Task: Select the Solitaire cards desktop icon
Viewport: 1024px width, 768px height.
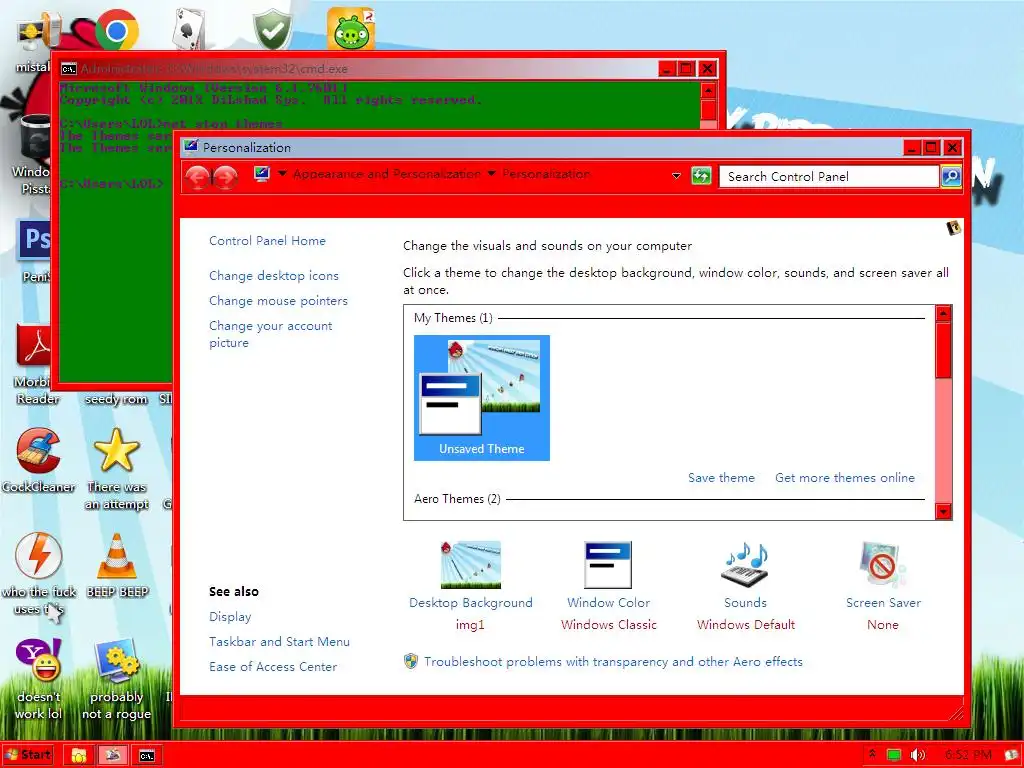Action: point(189,30)
